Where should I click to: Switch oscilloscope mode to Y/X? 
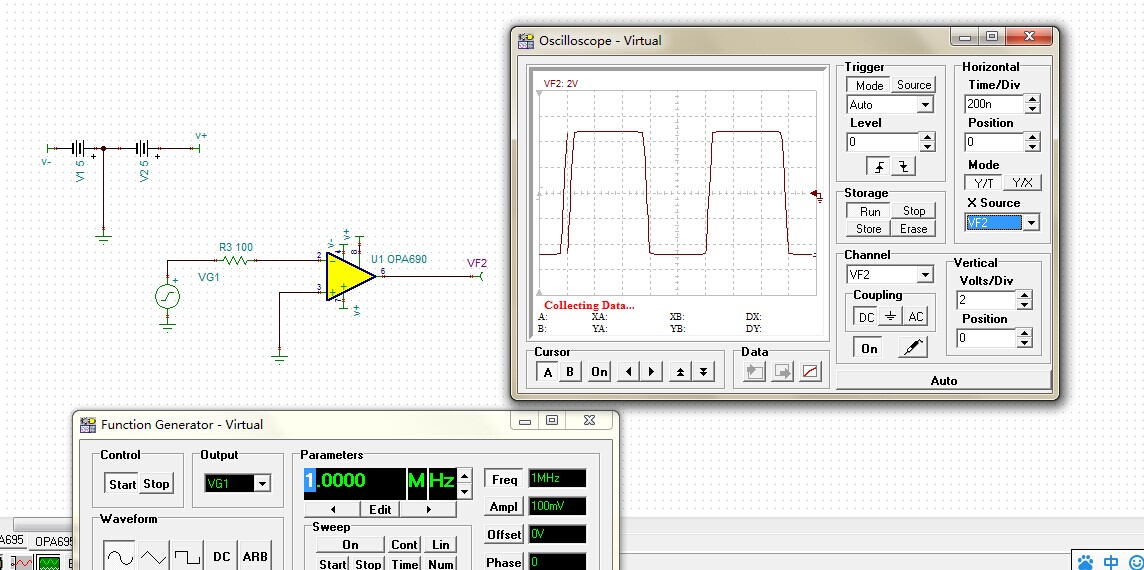coord(1022,183)
